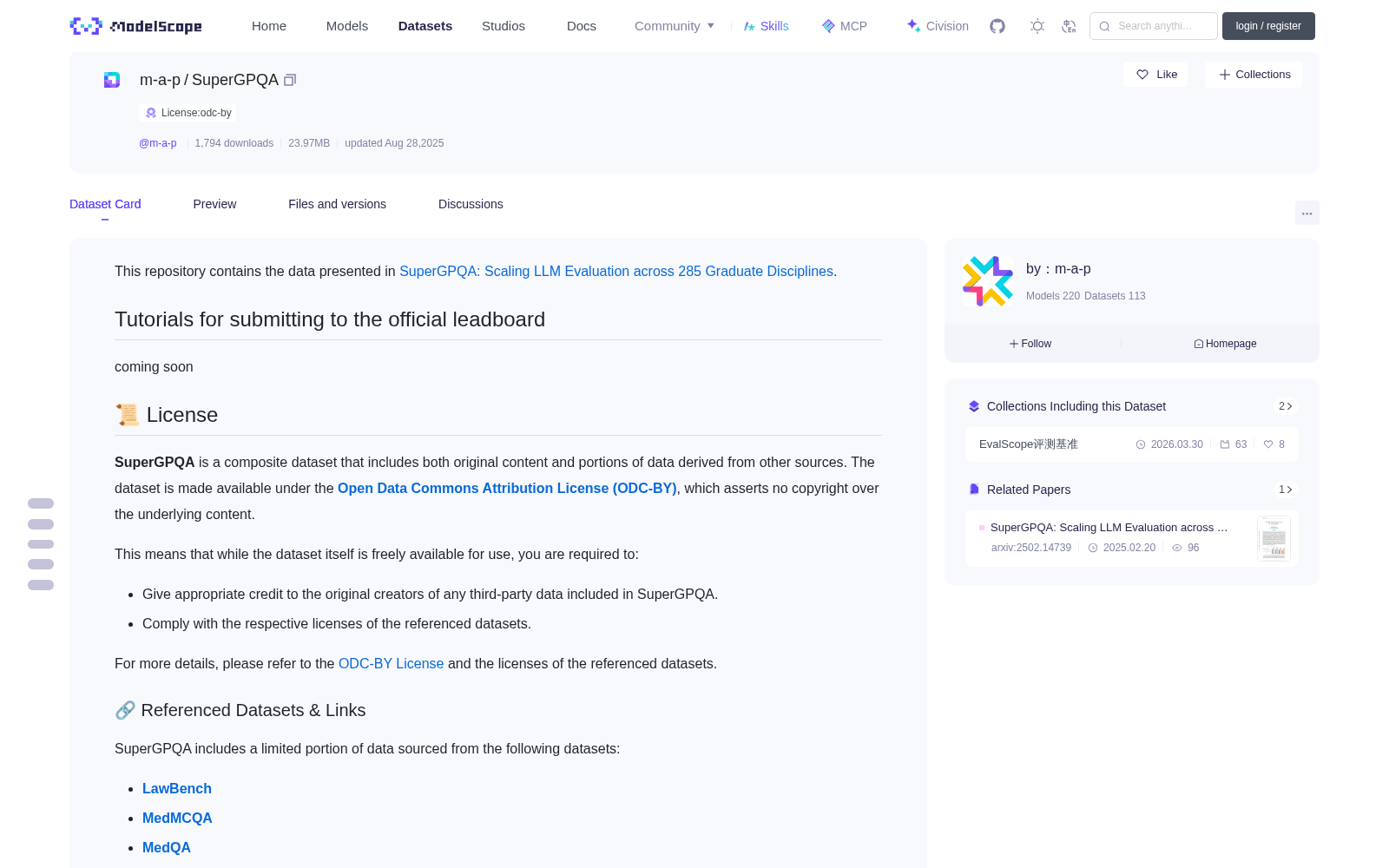Focus the Search anything input field

[x=1154, y=26]
